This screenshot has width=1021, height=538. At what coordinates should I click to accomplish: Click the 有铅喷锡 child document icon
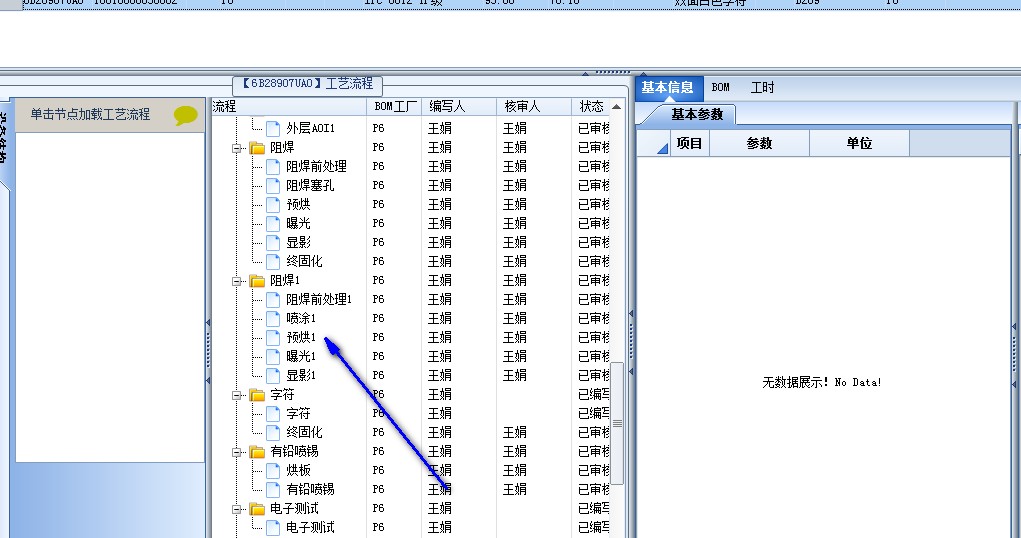coord(273,489)
